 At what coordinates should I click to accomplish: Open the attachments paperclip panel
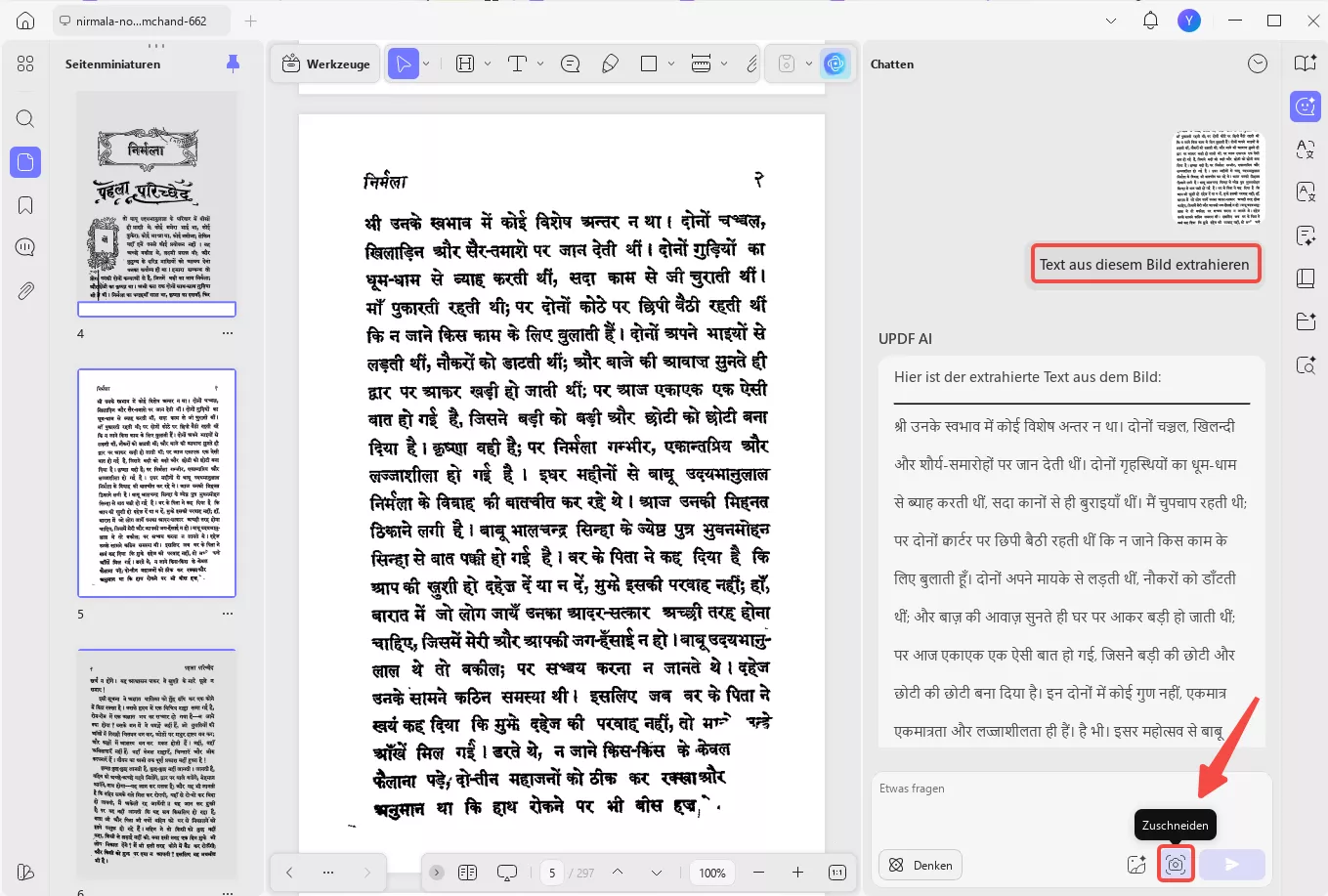(25, 290)
